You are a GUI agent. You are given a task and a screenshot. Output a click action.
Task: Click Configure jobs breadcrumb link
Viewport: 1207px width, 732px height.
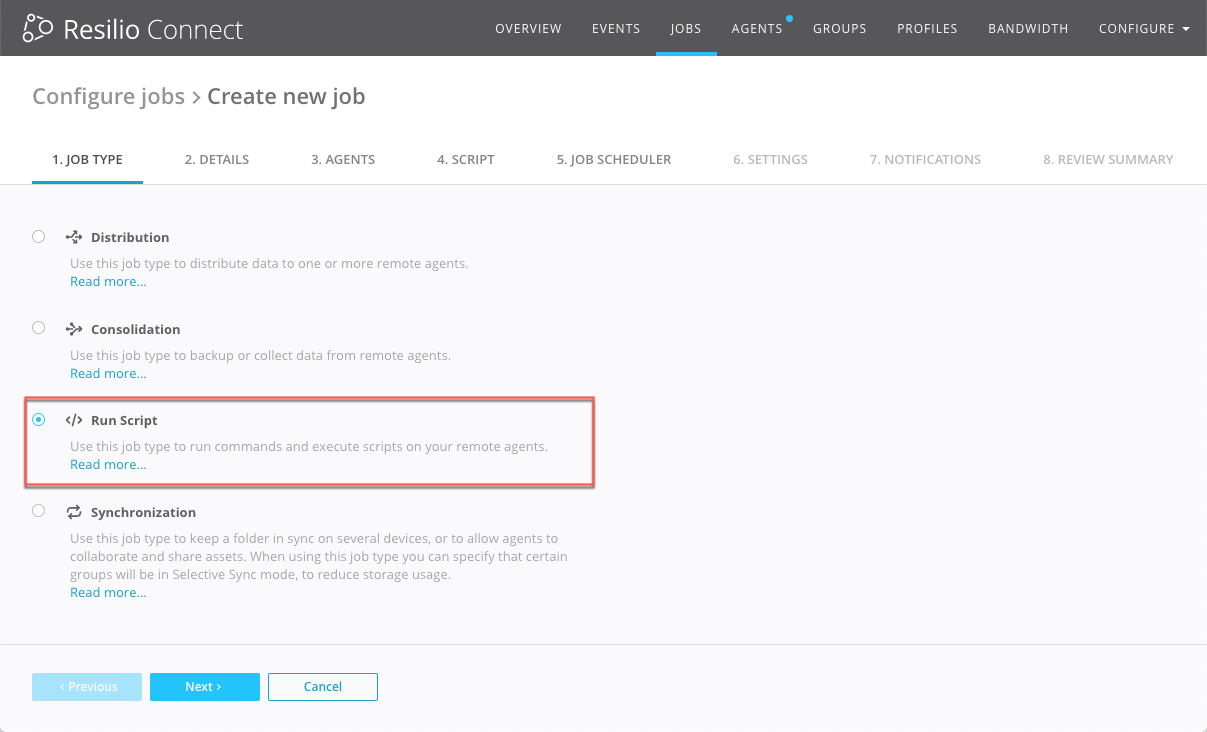[x=108, y=97]
